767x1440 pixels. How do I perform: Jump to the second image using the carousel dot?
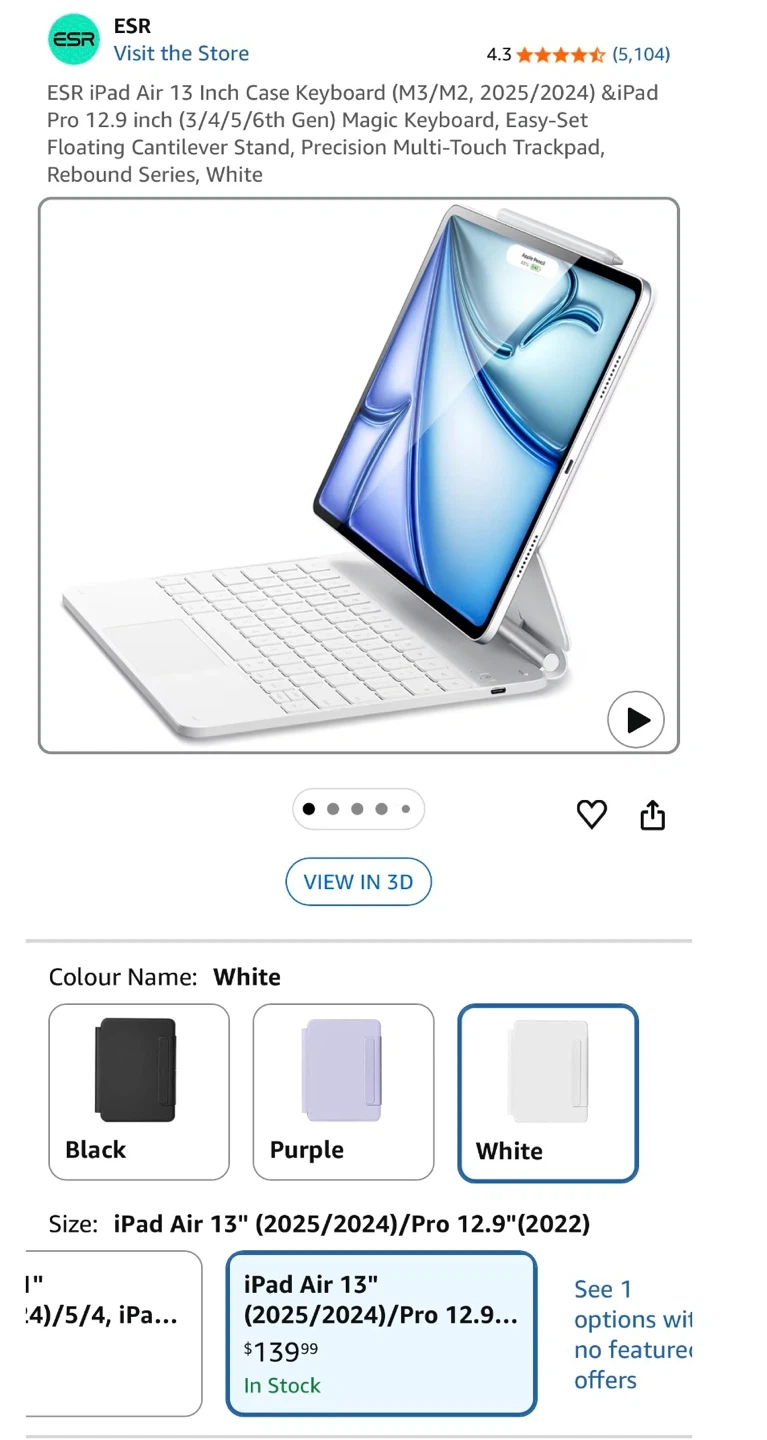coord(333,809)
